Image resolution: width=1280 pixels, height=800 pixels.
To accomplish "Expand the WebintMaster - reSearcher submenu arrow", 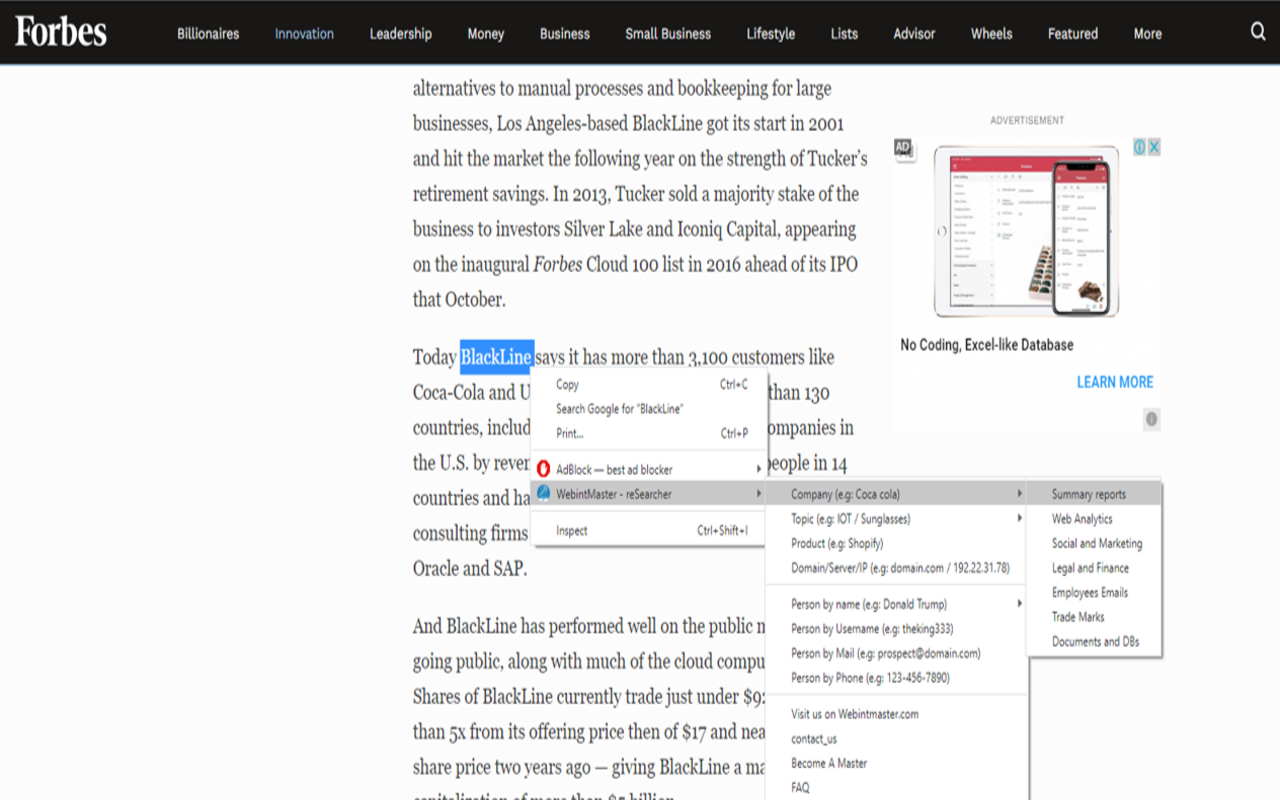I will pyautogui.click(x=759, y=494).
